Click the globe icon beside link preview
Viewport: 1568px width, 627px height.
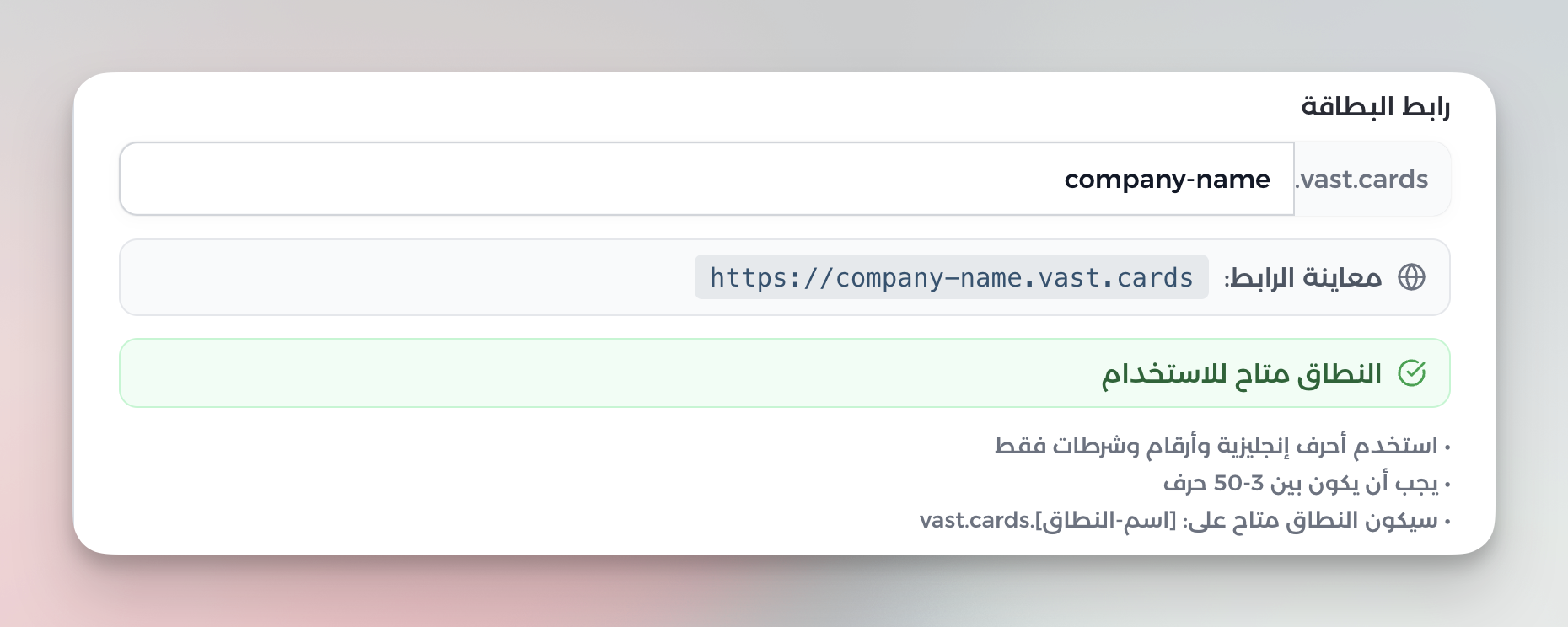[x=1411, y=277]
